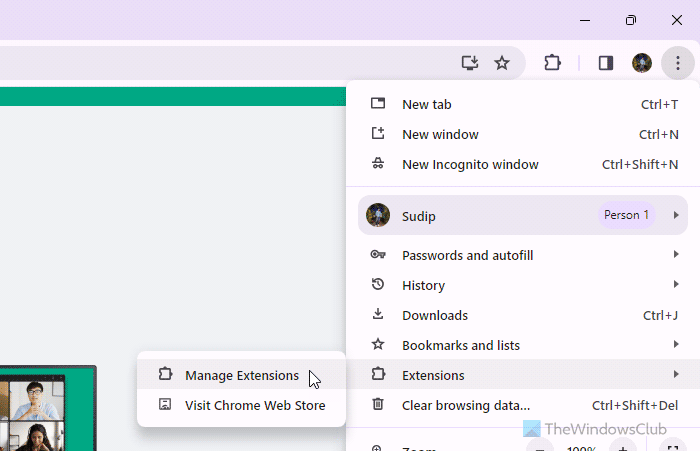700x451 pixels.
Task: Click the Install app icon in address bar
Action: 470,63
